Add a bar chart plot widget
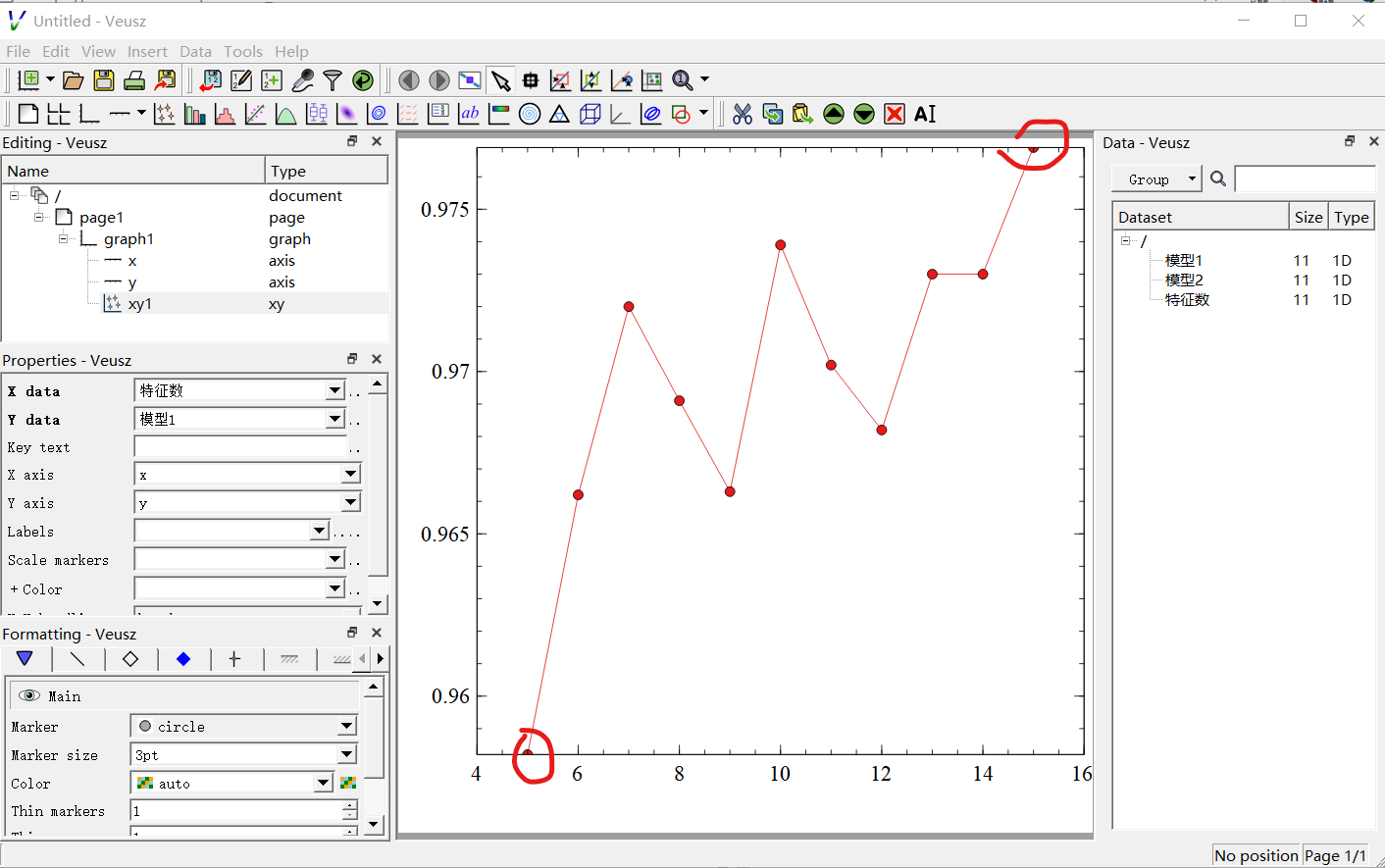The width and height of the screenshot is (1385, 868). pyautogui.click(x=194, y=114)
